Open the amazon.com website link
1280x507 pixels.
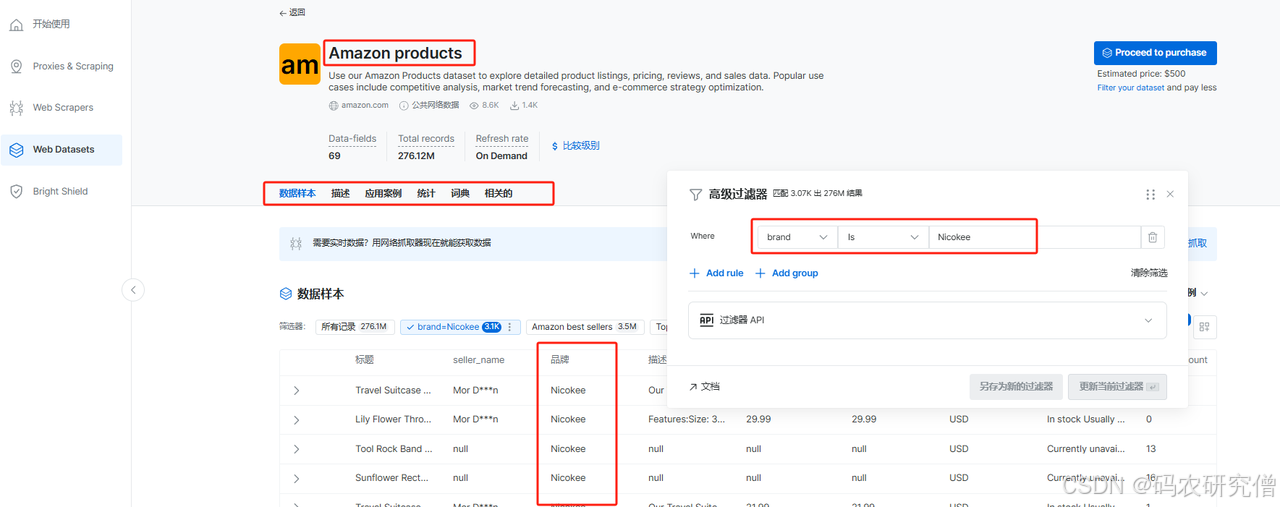click(x=364, y=105)
